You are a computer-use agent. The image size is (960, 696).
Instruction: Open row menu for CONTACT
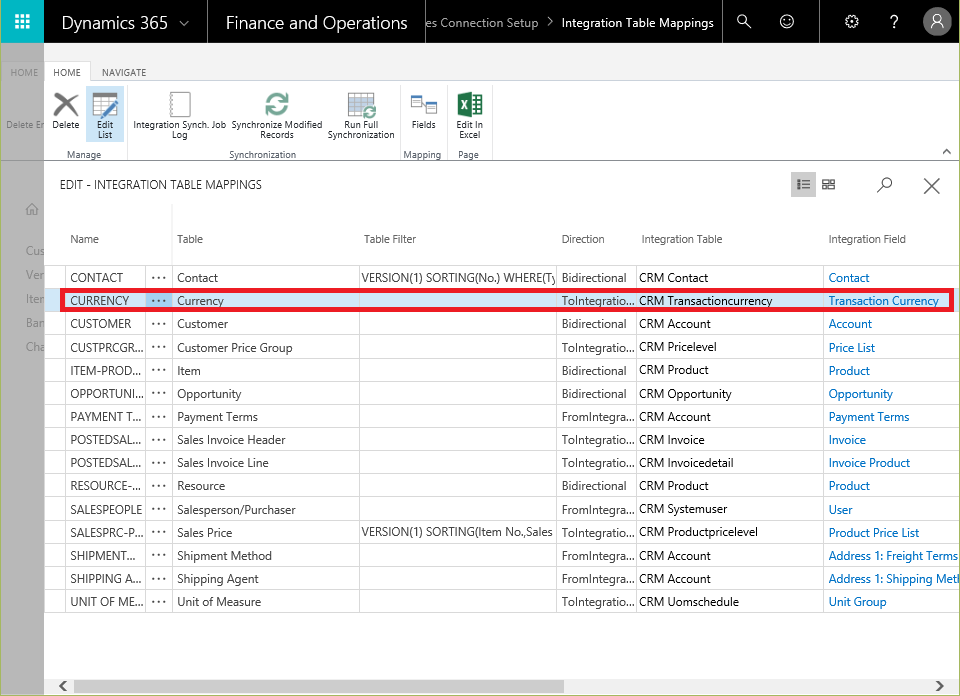pos(159,277)
